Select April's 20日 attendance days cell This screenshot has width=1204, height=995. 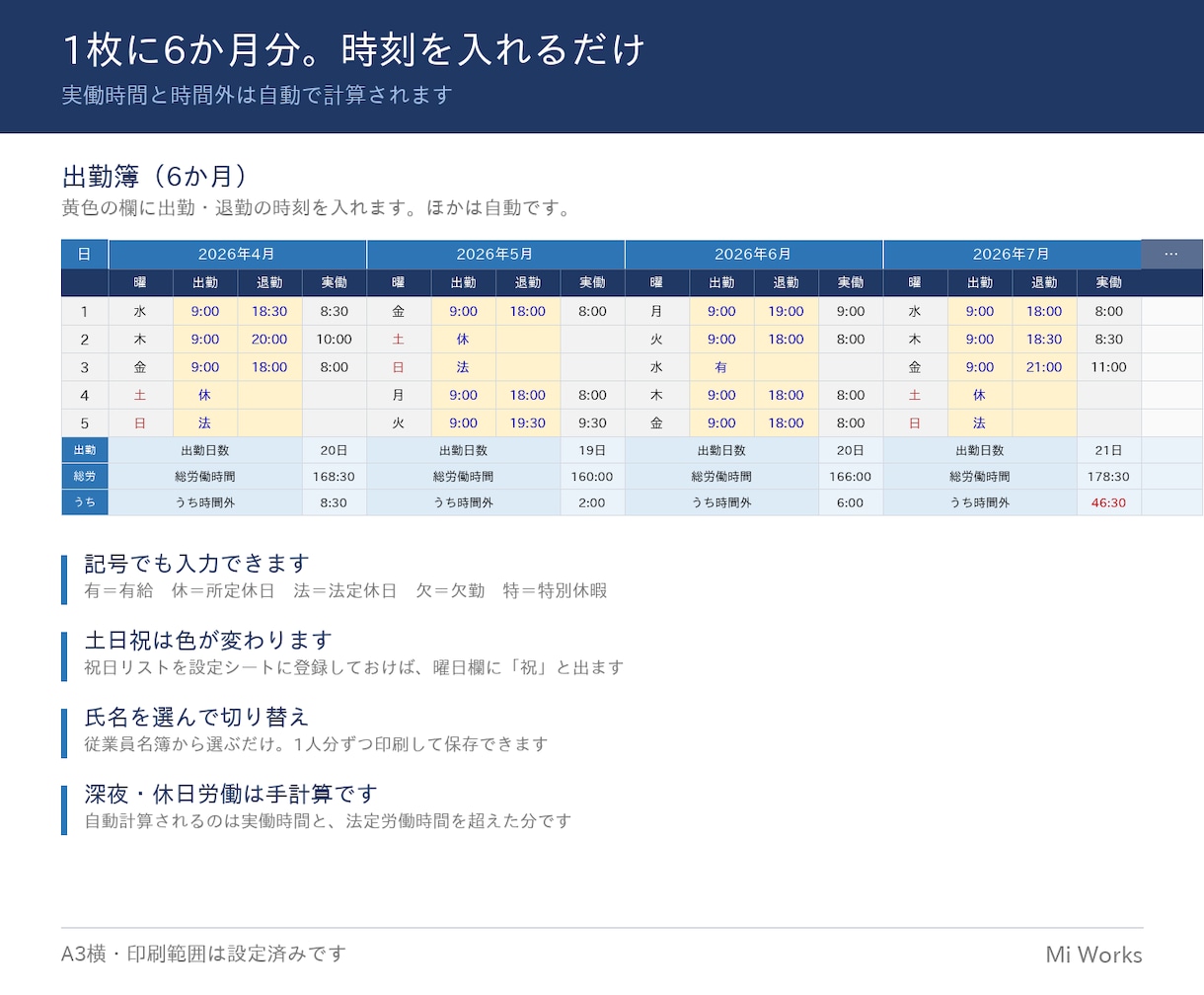click(335, 450)
